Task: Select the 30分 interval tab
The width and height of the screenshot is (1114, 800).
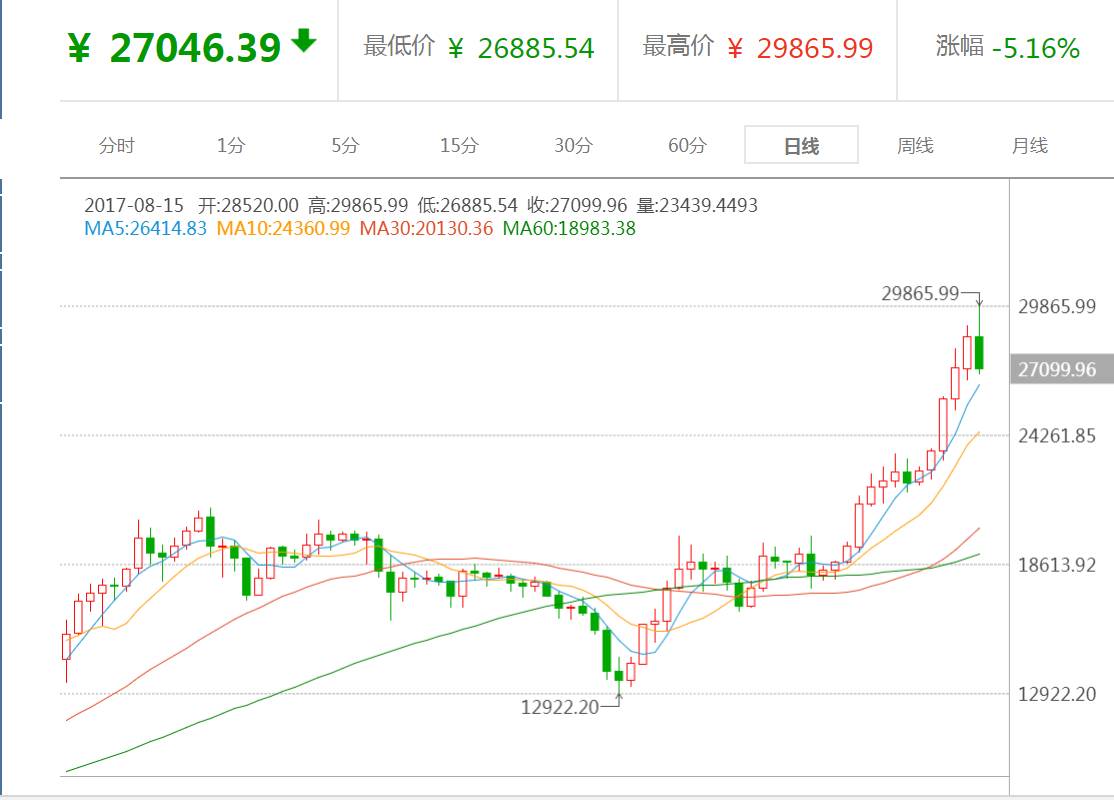Action: point(573,146)
